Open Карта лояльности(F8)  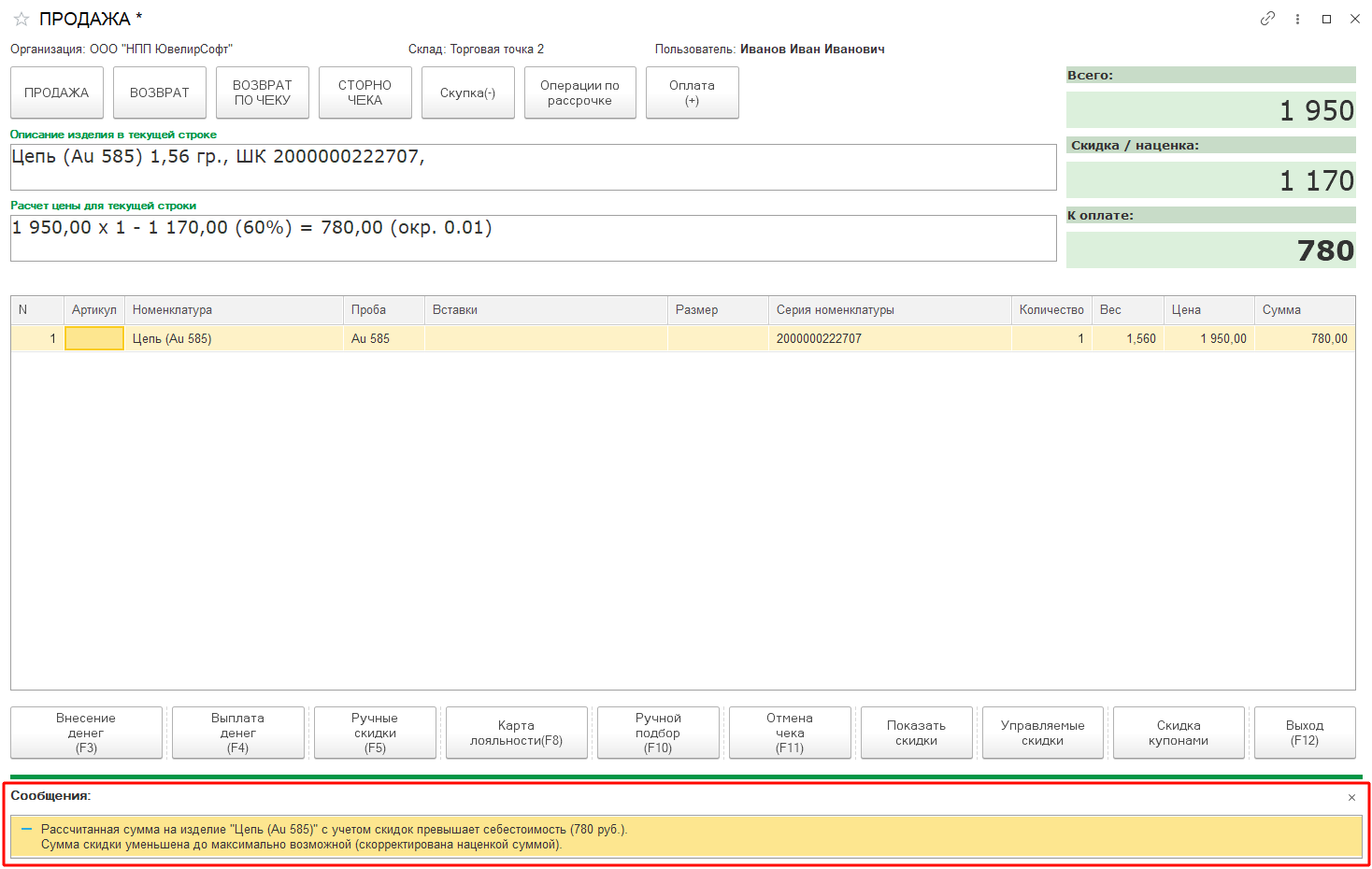[x=517, y=733]
